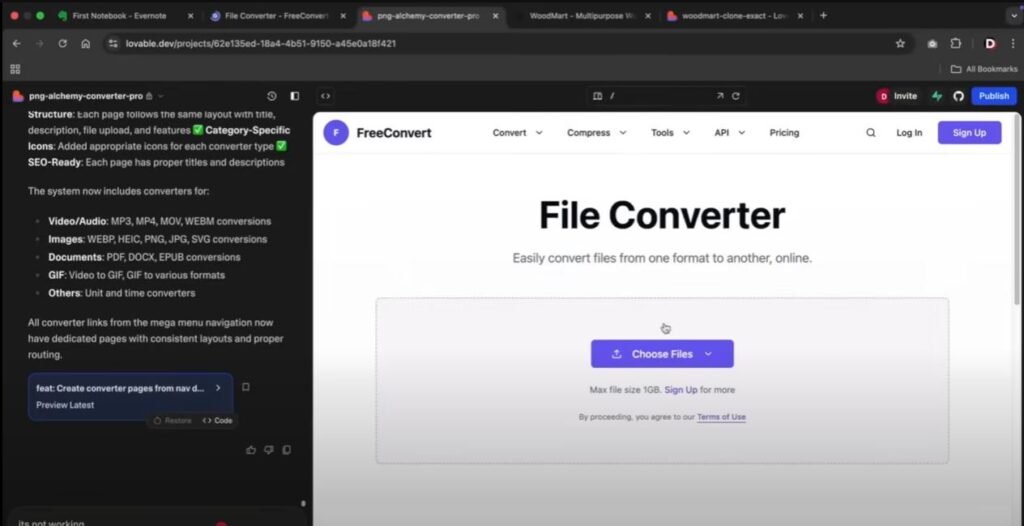
Task: Click Preview Latest on the edit card
Action: click(65, 405)
